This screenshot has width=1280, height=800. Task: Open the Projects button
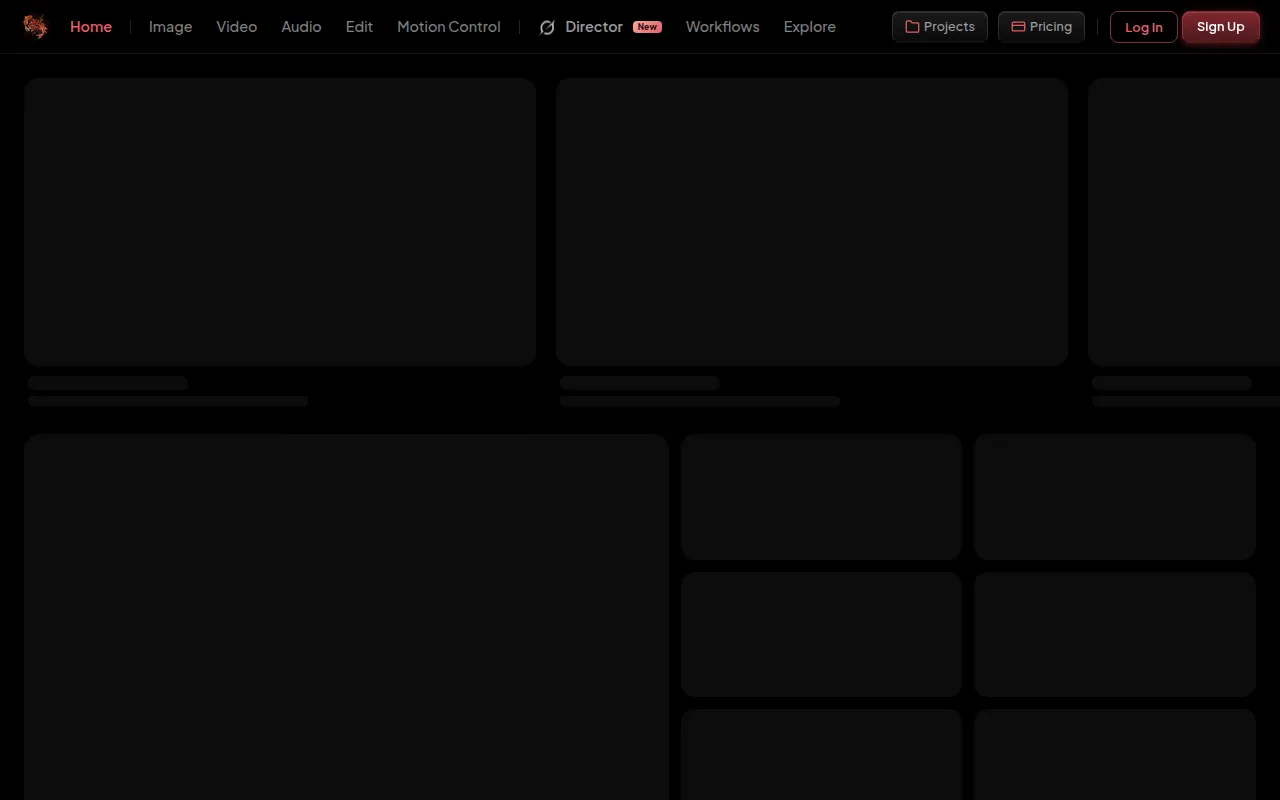click(x=940, y=27)
